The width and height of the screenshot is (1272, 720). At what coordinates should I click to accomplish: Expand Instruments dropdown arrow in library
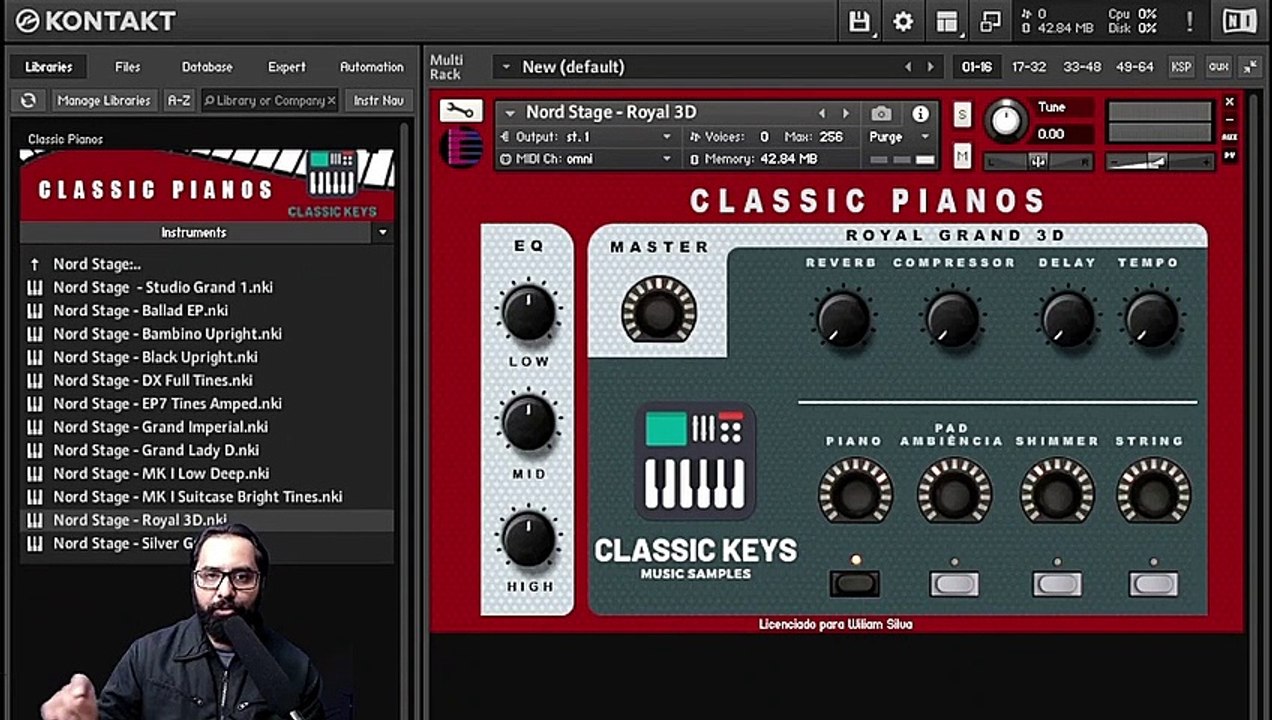click(x=382, y=232)
